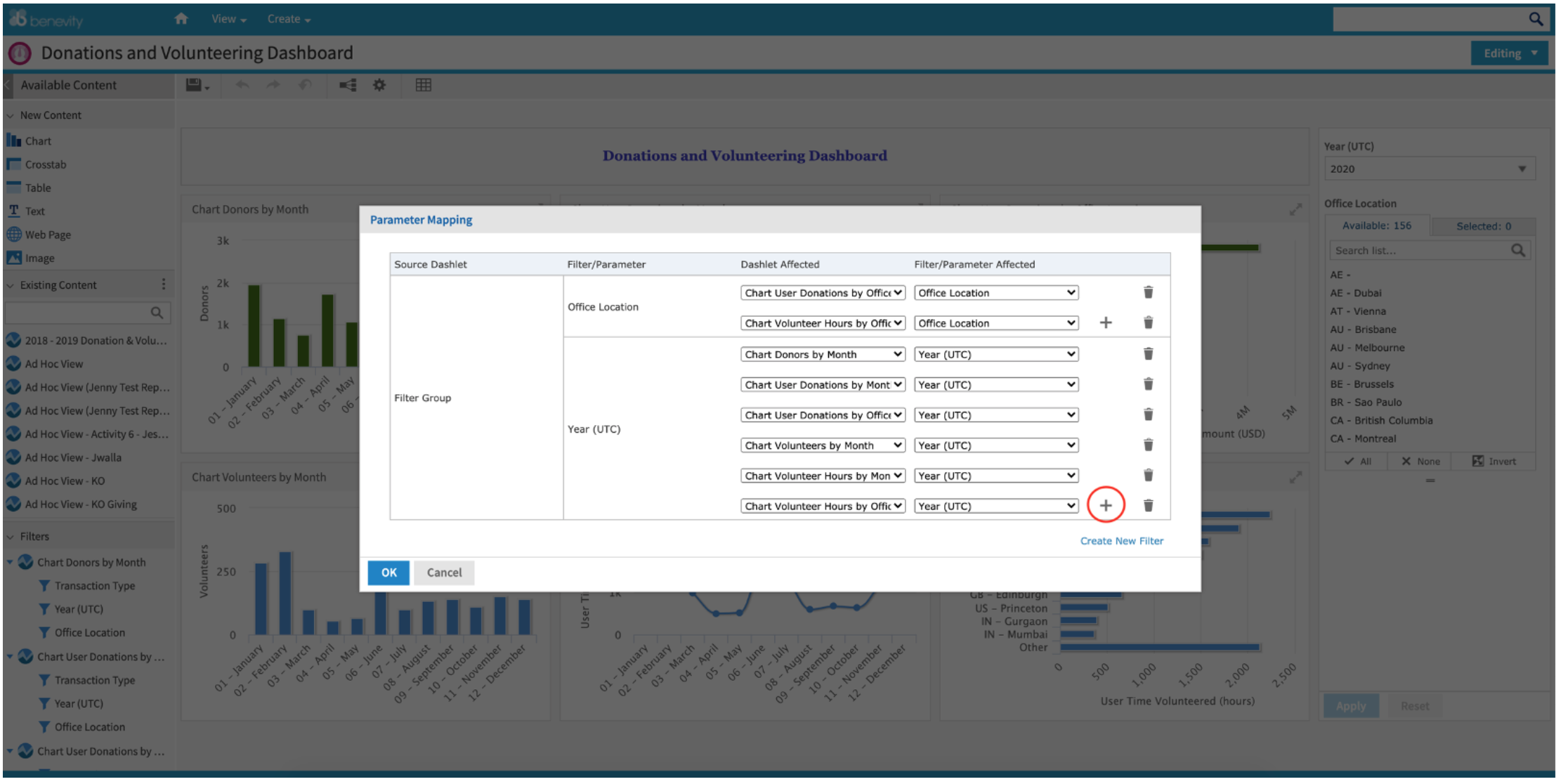The image size is (1561, 784).
Task: Click the search magnifier in top bar
Action: [1536, 19]
